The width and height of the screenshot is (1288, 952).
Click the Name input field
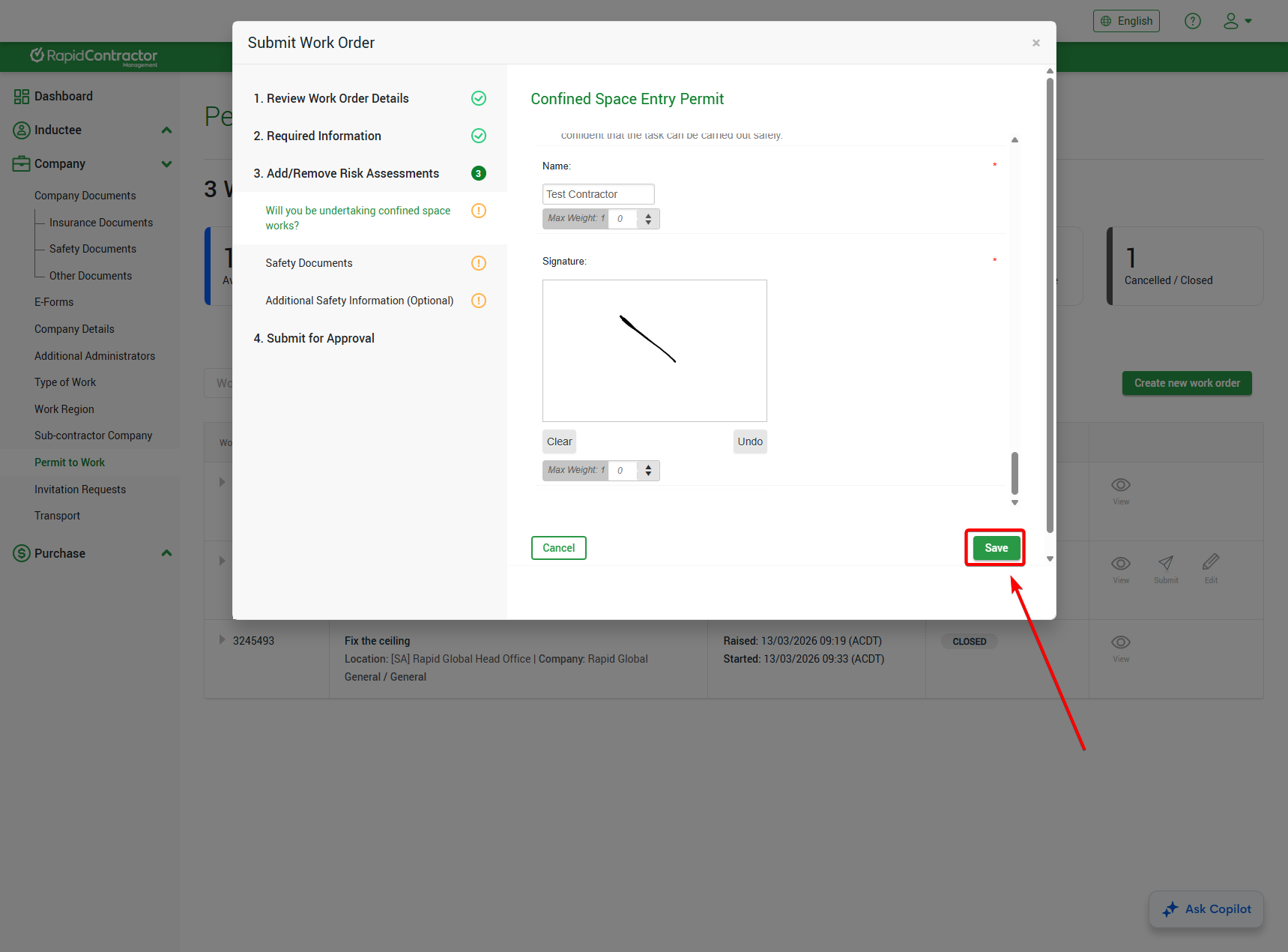(x=598, y=194)
